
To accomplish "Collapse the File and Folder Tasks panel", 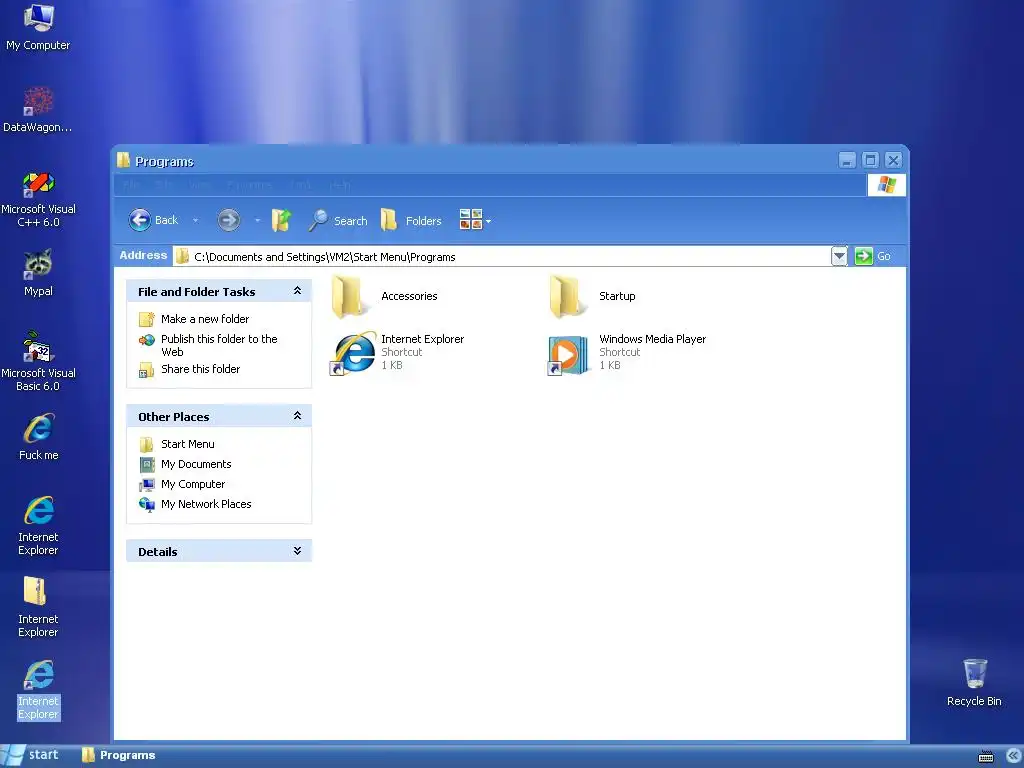I will click(297, 291).
